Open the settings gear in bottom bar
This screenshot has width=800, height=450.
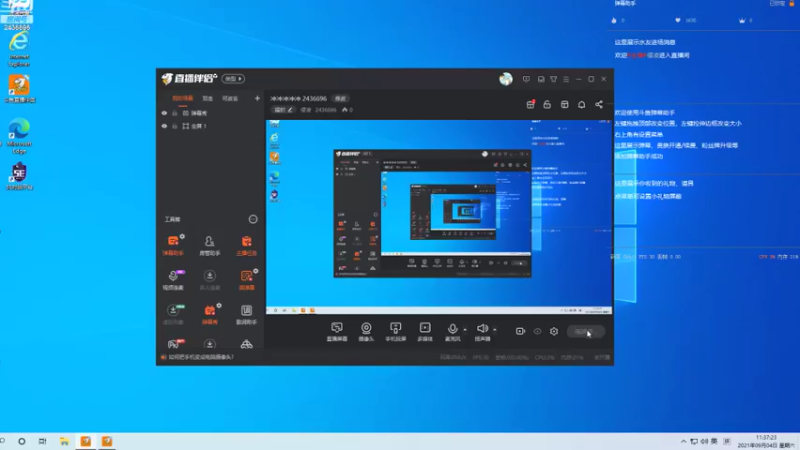click(554, 331)
